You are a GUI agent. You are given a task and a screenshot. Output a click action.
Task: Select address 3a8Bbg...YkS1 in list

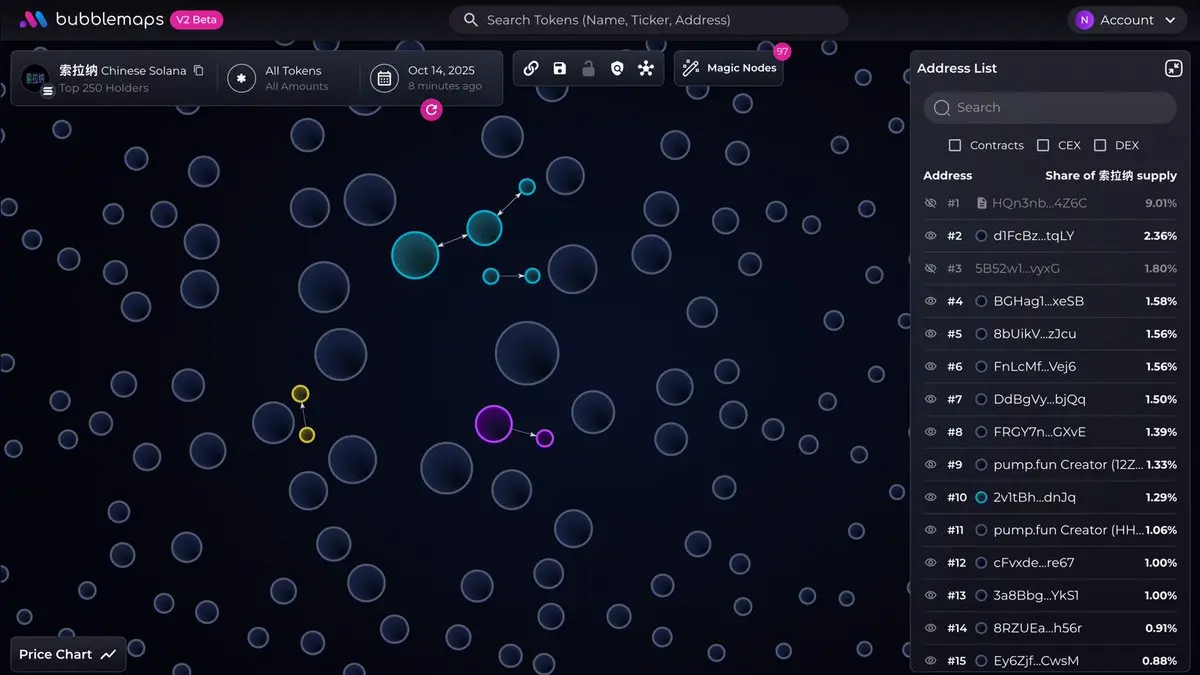click(1037, 595)
